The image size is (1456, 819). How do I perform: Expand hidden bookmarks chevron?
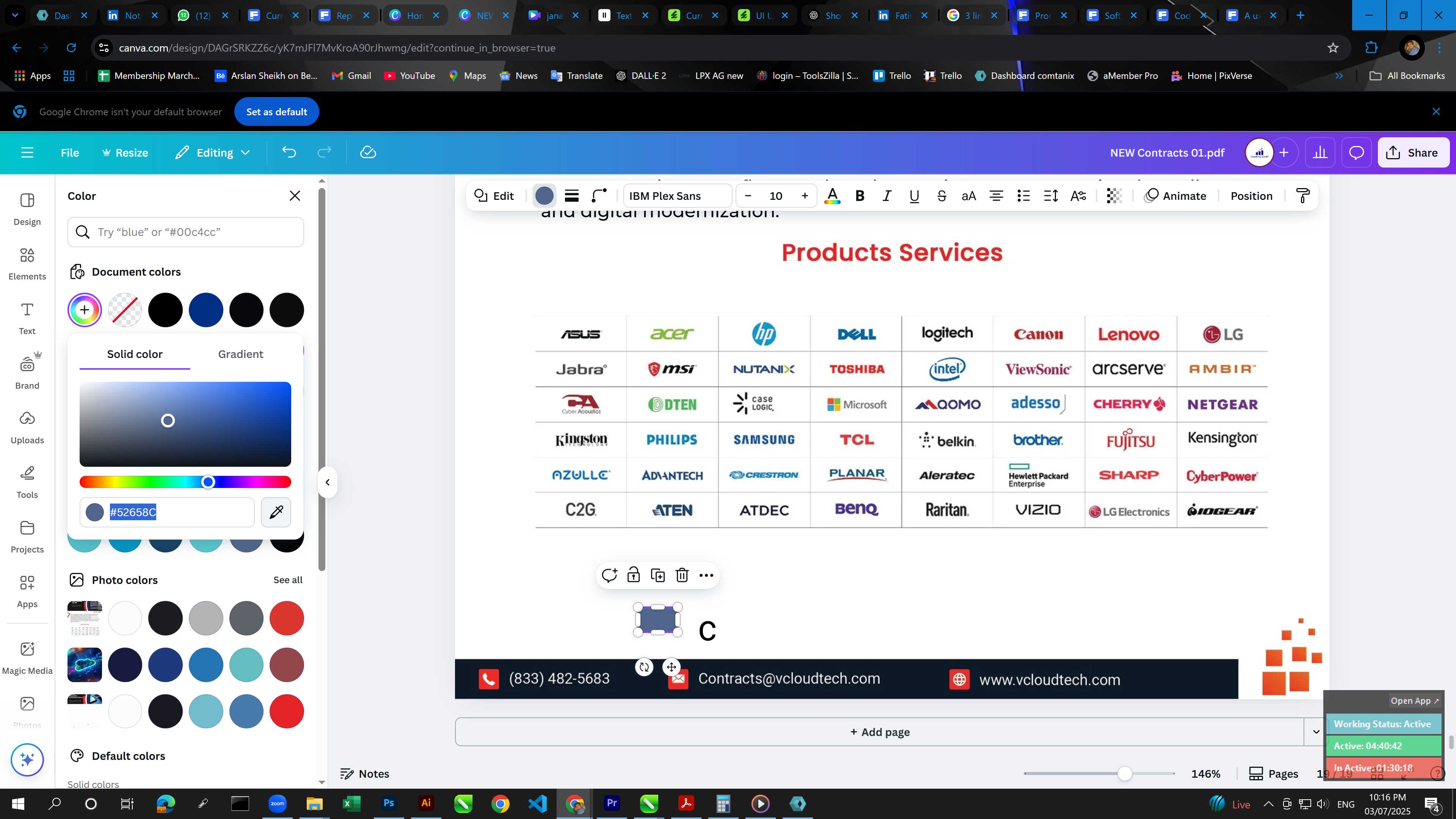pos(1338,76)
